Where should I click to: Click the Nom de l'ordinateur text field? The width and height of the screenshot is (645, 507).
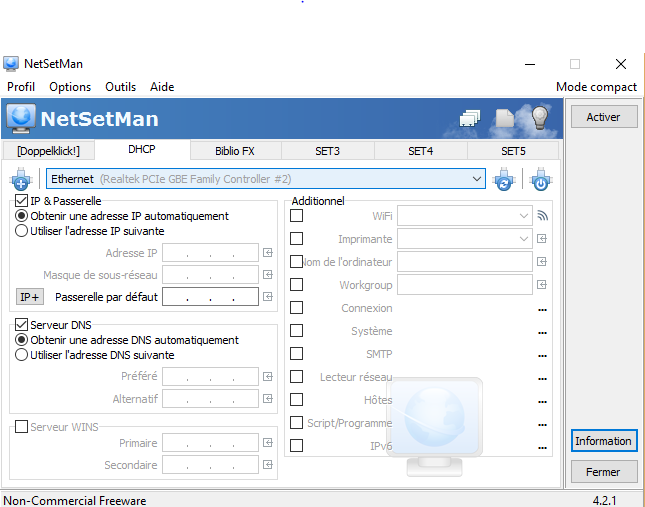465,262
